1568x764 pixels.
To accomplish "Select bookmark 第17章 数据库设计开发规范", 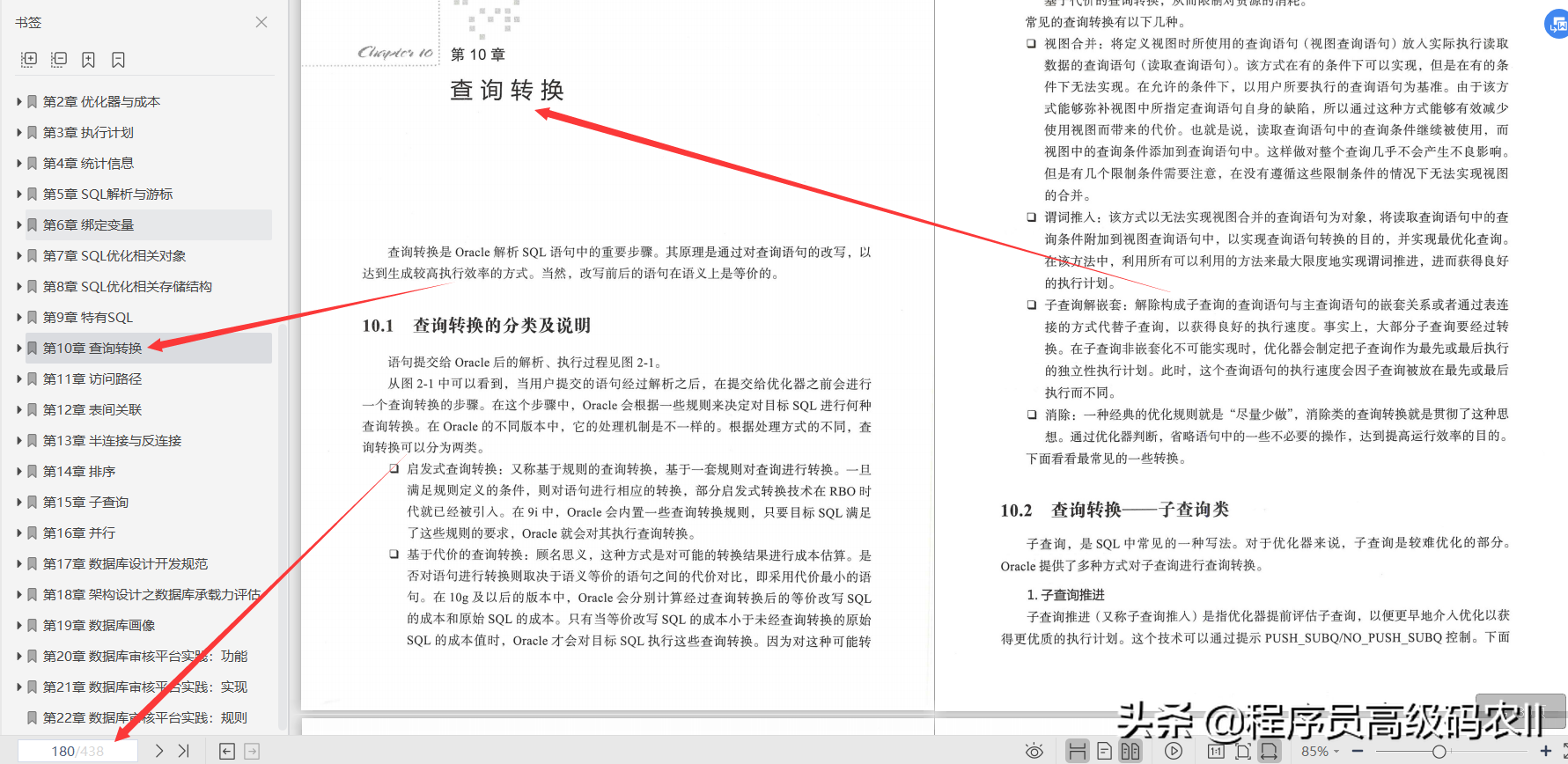I will pyautogui.click(x=125, y=563).
